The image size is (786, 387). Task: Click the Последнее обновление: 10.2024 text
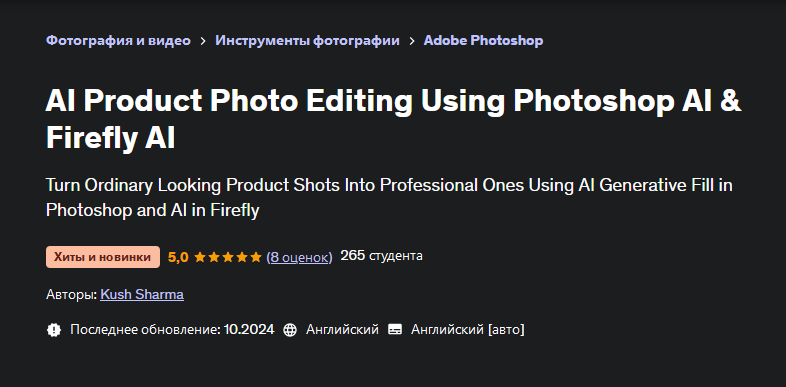click(x=172, y=329)
